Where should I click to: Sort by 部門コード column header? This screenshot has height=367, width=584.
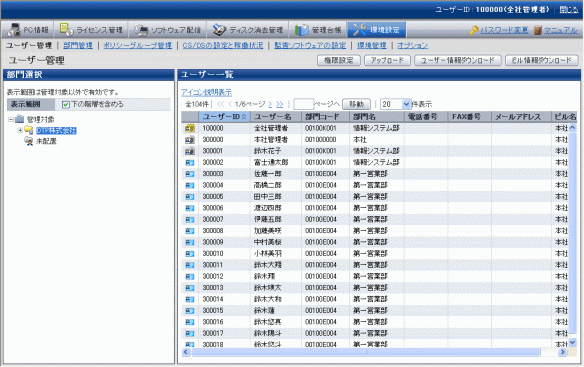326,117
